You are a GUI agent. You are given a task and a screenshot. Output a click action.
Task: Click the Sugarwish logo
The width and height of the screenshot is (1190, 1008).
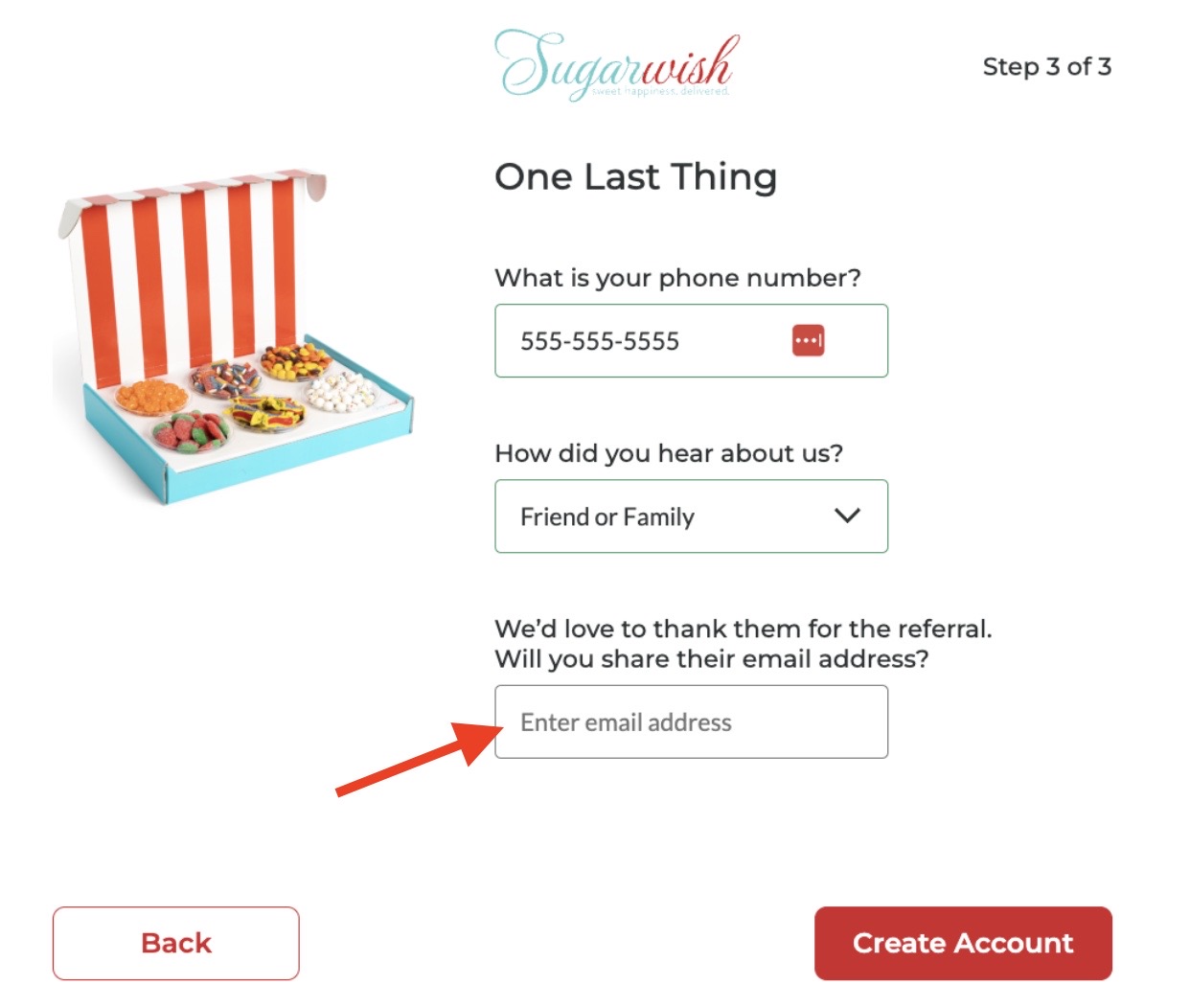tap(617, 65)
